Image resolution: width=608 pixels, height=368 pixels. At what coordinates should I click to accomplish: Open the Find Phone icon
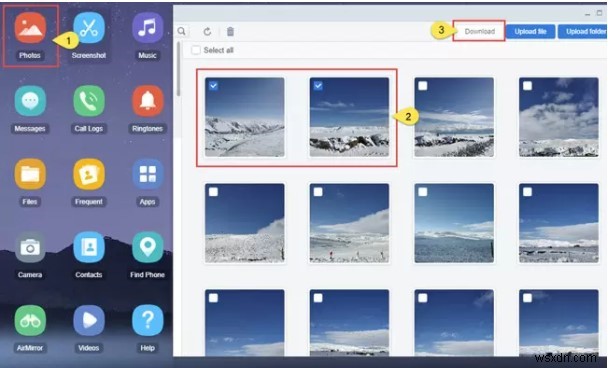pos(147,247)
